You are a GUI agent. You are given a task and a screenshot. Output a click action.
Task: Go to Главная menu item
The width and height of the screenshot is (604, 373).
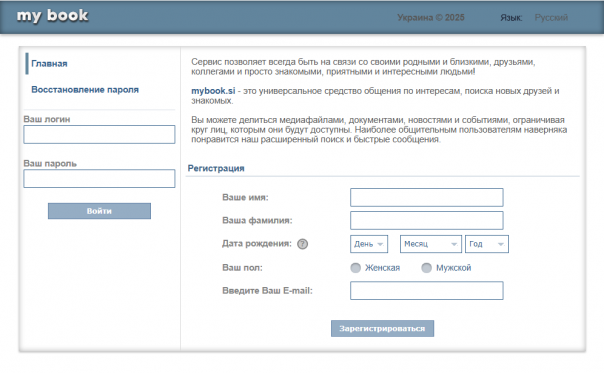click(x=49, y=64)
